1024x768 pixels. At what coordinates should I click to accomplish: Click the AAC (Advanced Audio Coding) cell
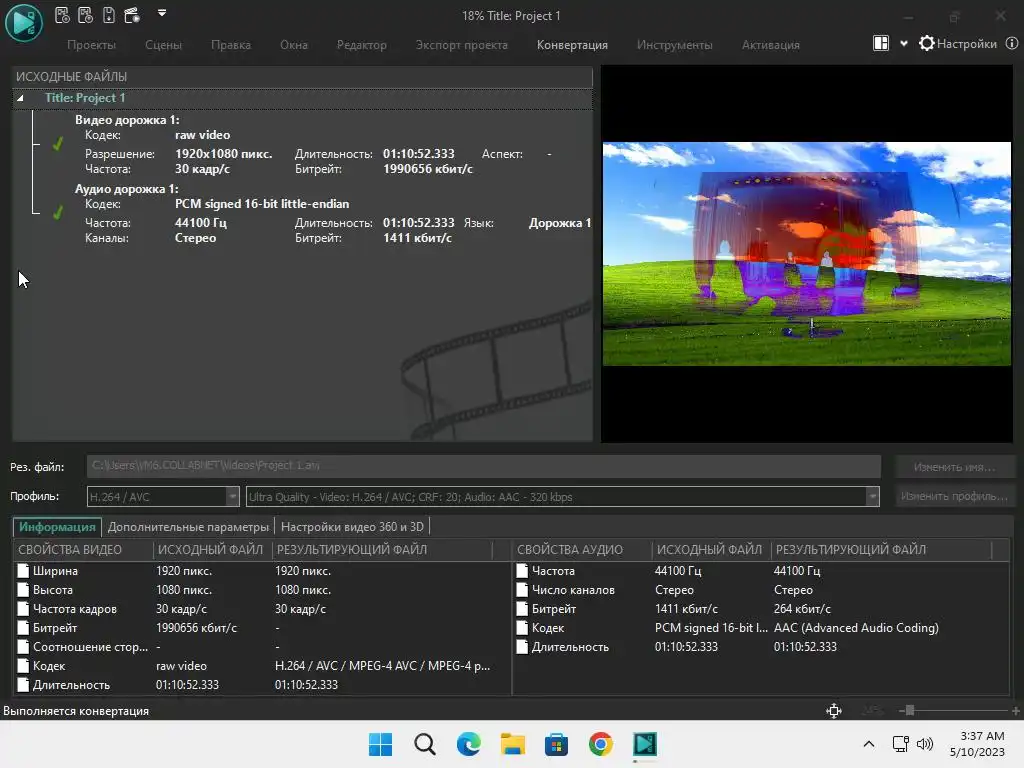[856, 628]
